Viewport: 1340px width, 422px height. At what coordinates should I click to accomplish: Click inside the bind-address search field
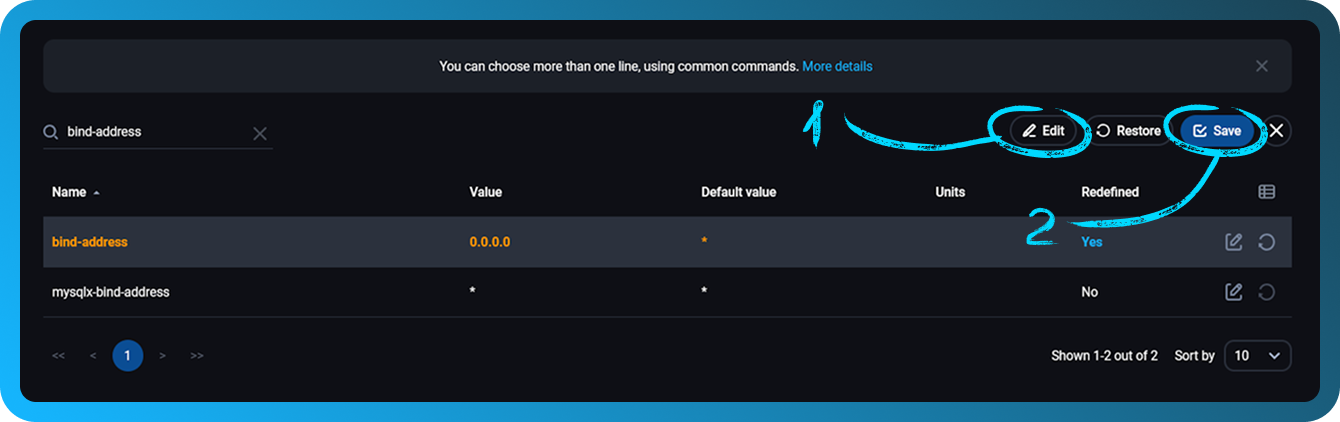(150, 132)
